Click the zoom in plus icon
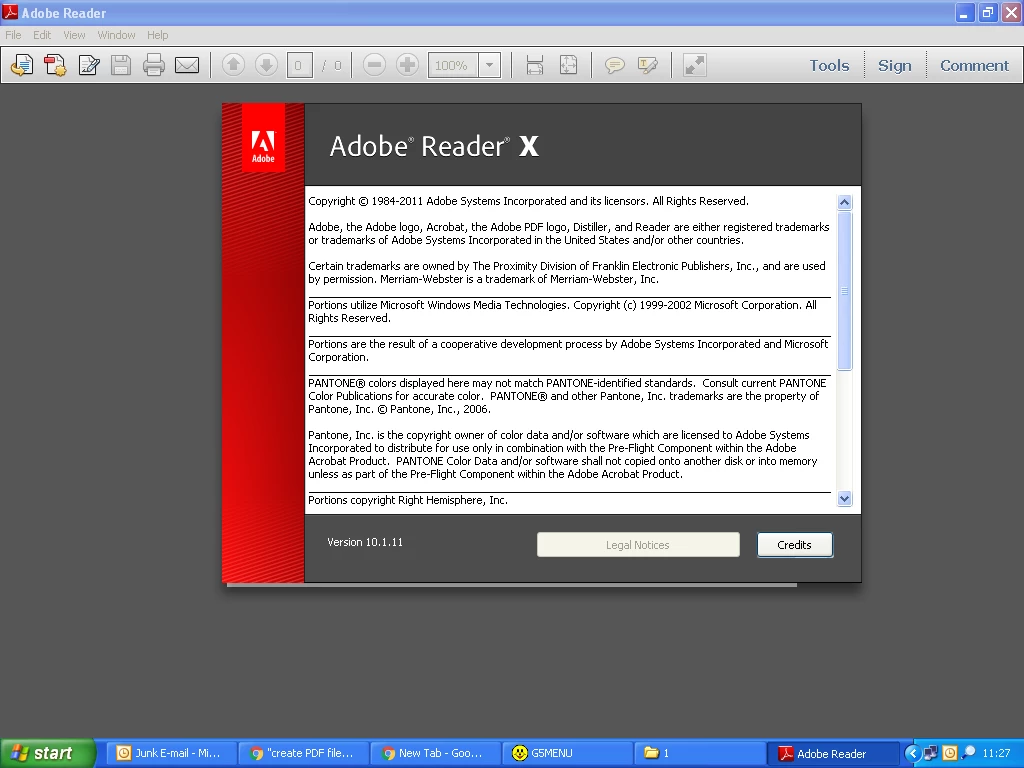 408,65
